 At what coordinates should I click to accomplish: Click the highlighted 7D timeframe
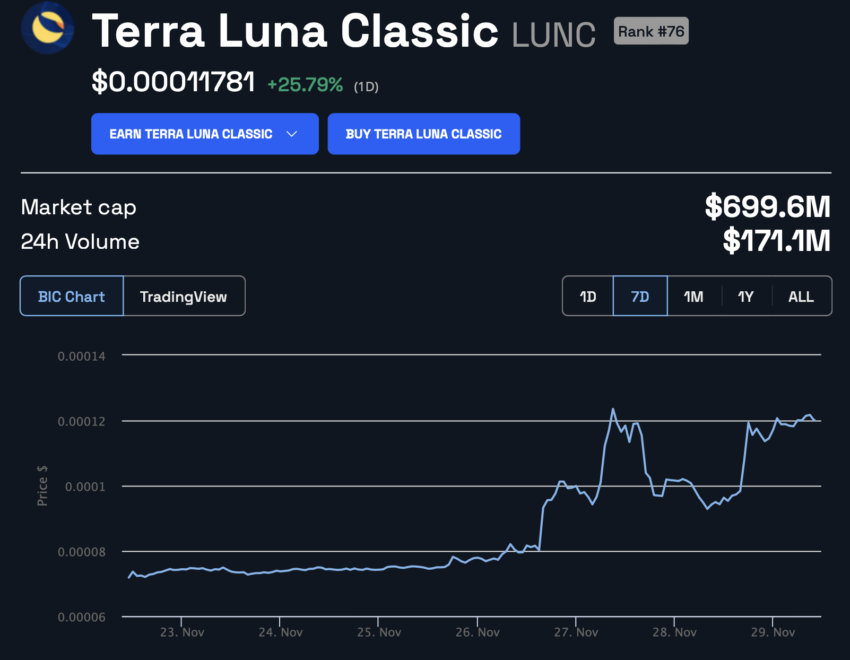click(640, 296)
